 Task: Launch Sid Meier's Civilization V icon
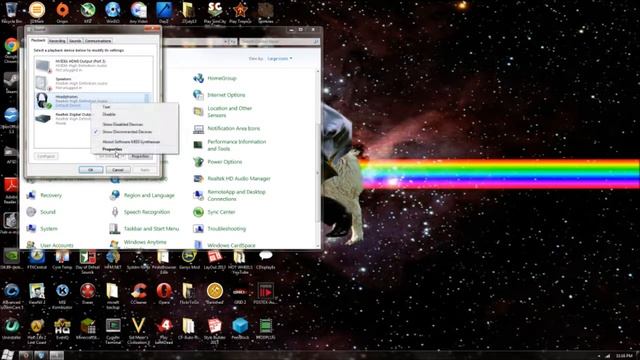coord(138,331)
